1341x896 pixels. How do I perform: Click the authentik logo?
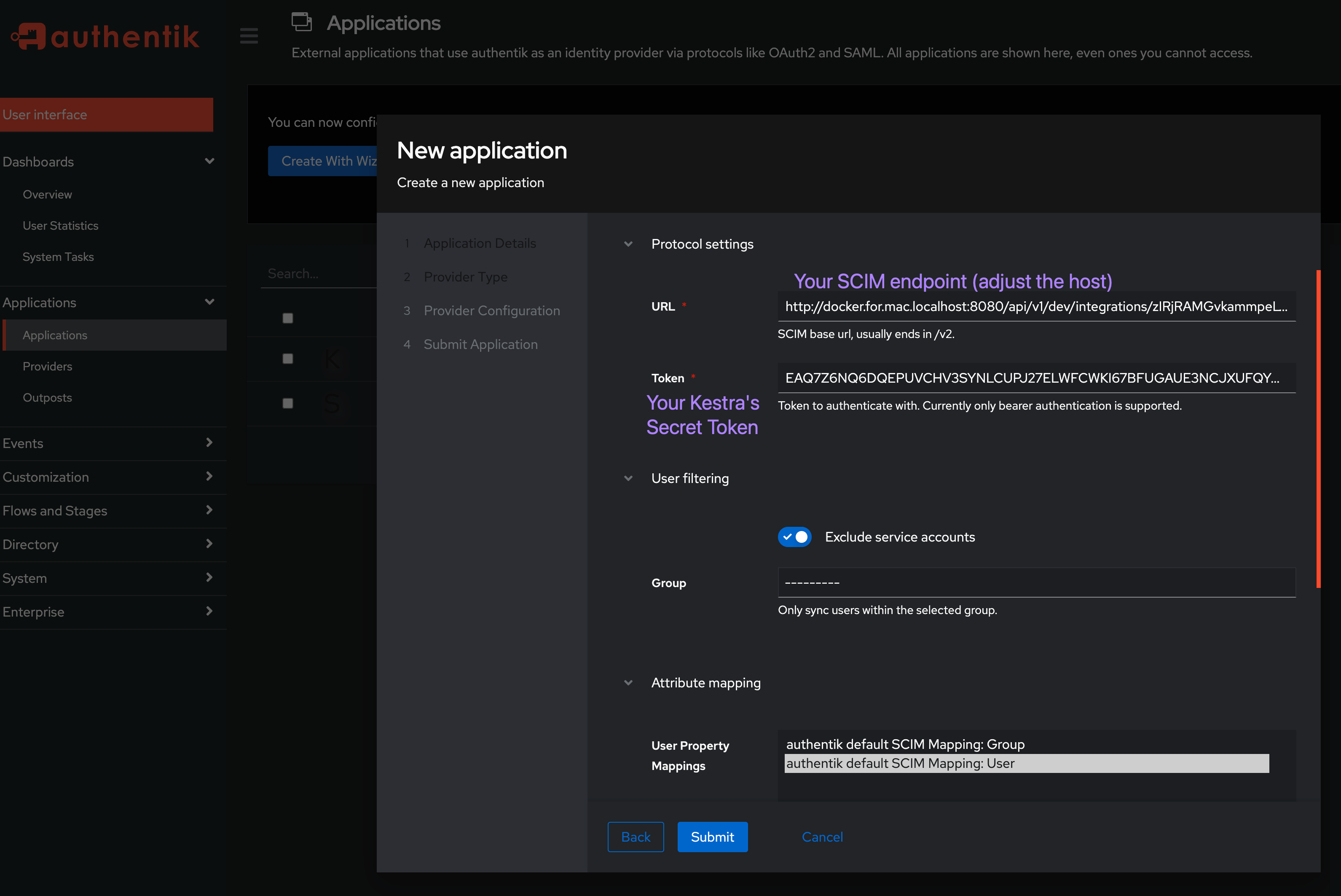coord(105,36)
